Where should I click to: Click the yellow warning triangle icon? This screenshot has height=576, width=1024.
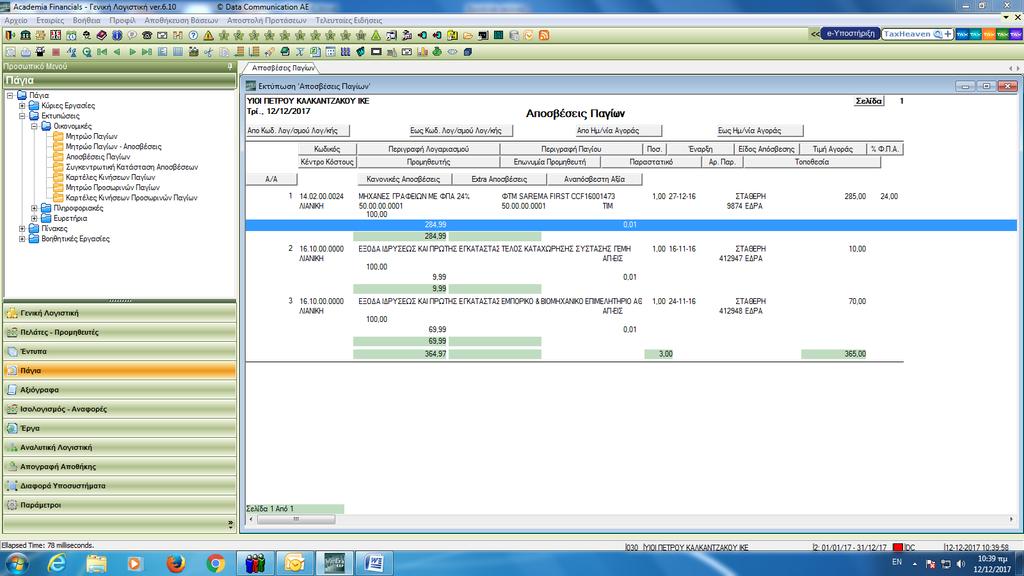click(x=208, y=35)
